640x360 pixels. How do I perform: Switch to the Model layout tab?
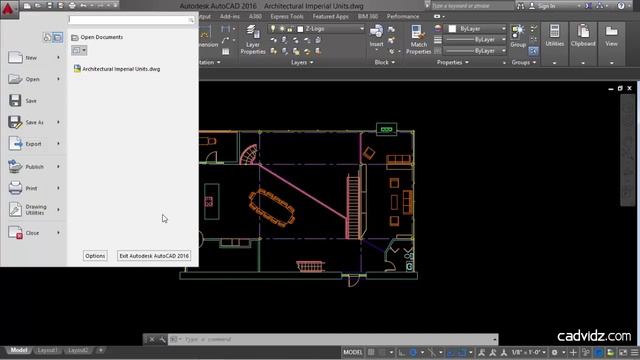19,350
